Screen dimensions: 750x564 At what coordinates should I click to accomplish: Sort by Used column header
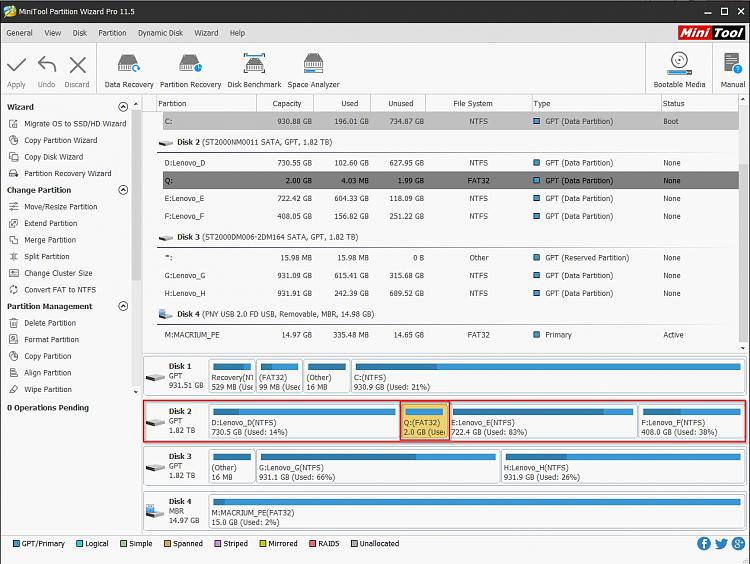[x=342, y=103]
